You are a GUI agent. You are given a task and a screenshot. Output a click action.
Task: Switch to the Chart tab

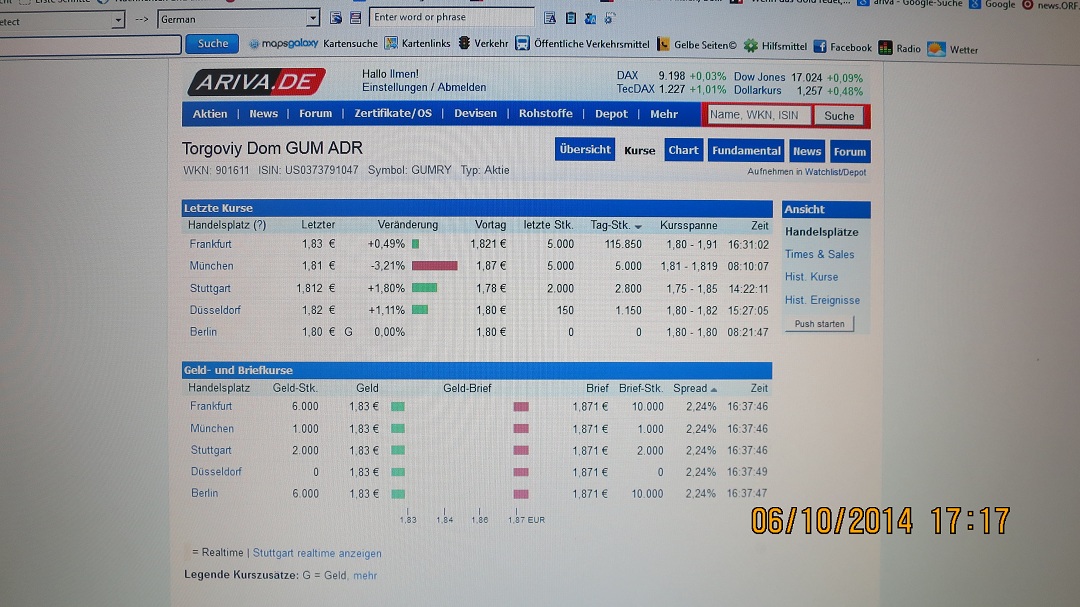(683, 150)
